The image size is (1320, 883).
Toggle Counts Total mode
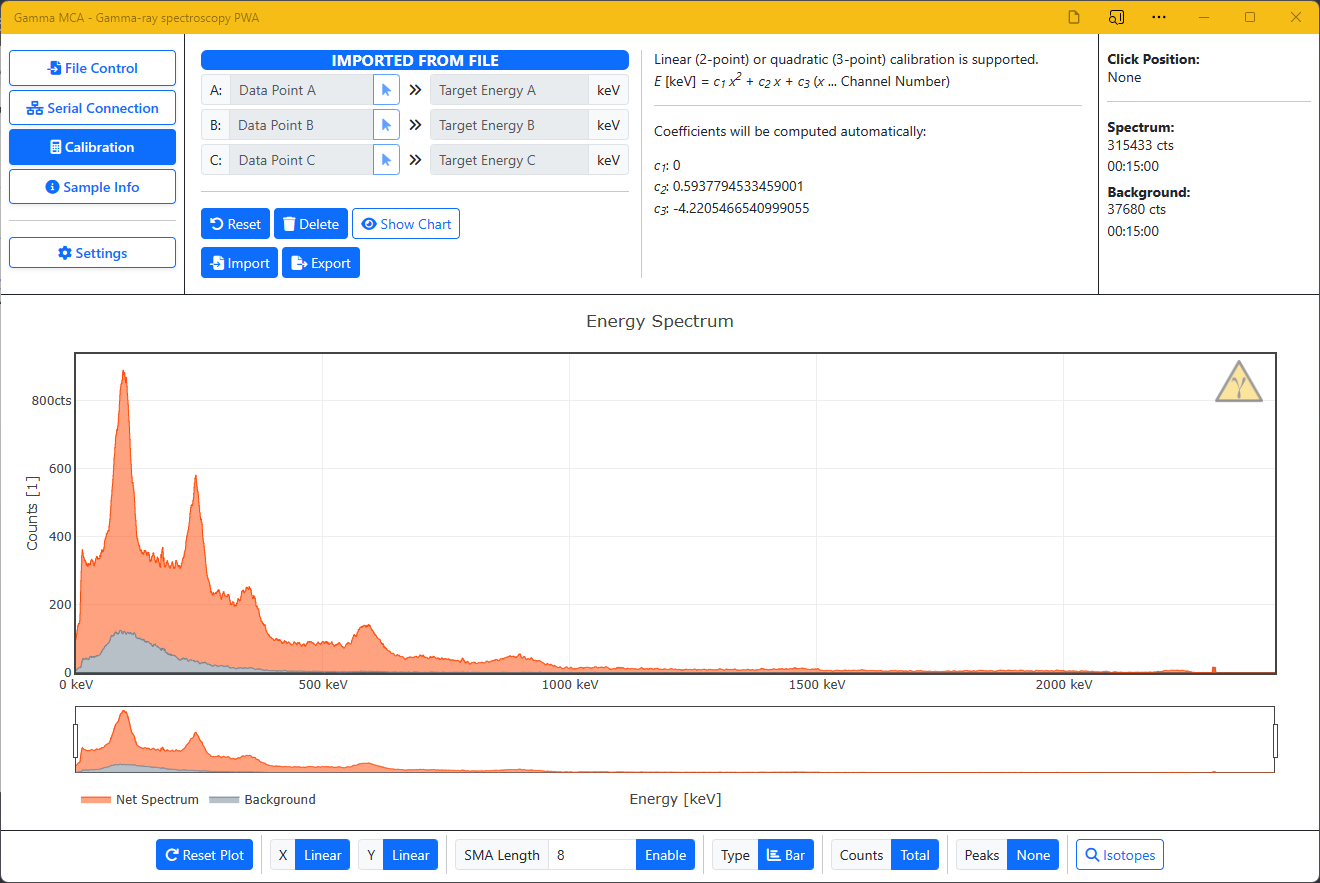tap(915, 855)
